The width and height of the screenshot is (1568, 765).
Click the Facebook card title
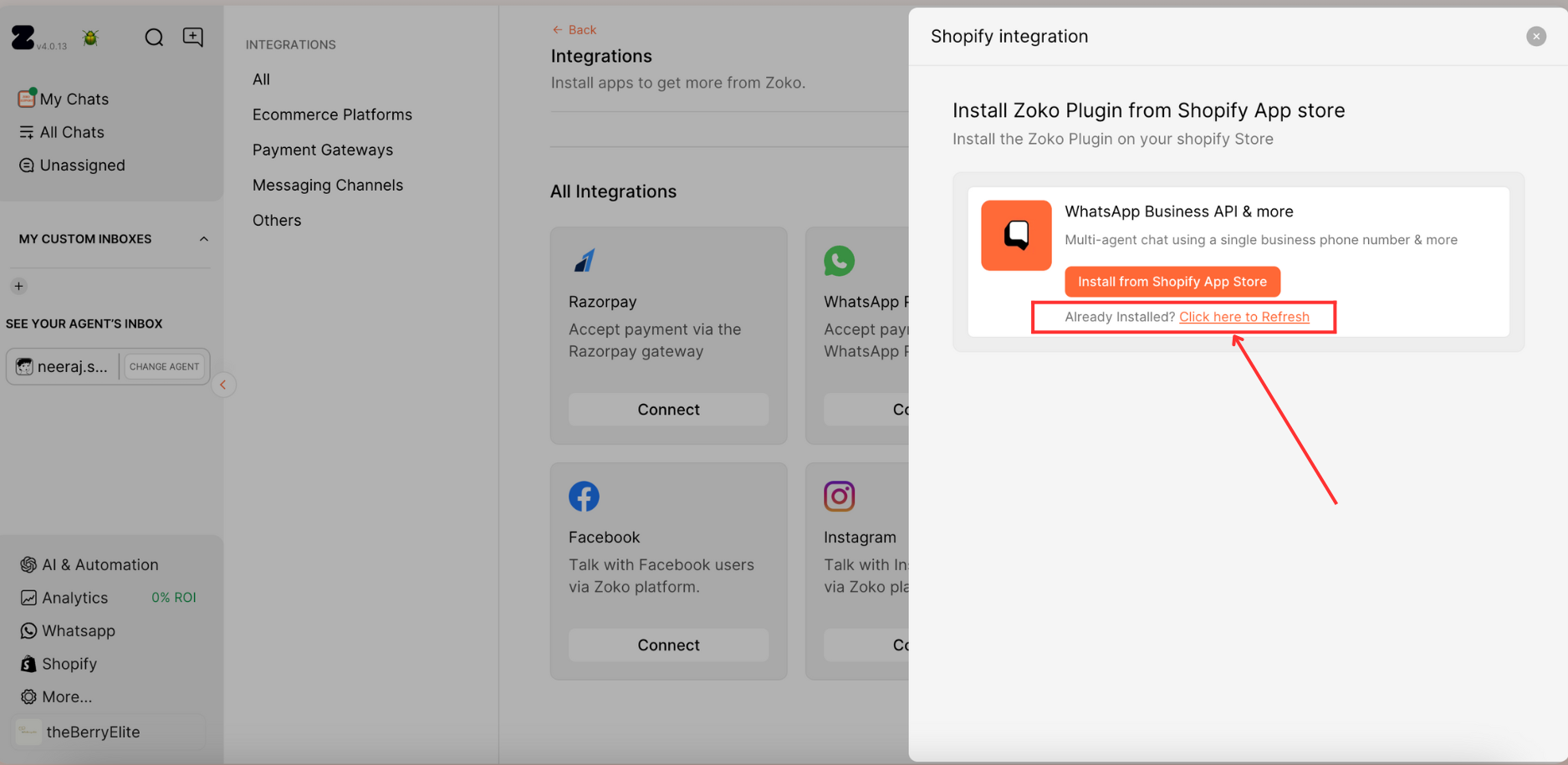tap(604, 538)
